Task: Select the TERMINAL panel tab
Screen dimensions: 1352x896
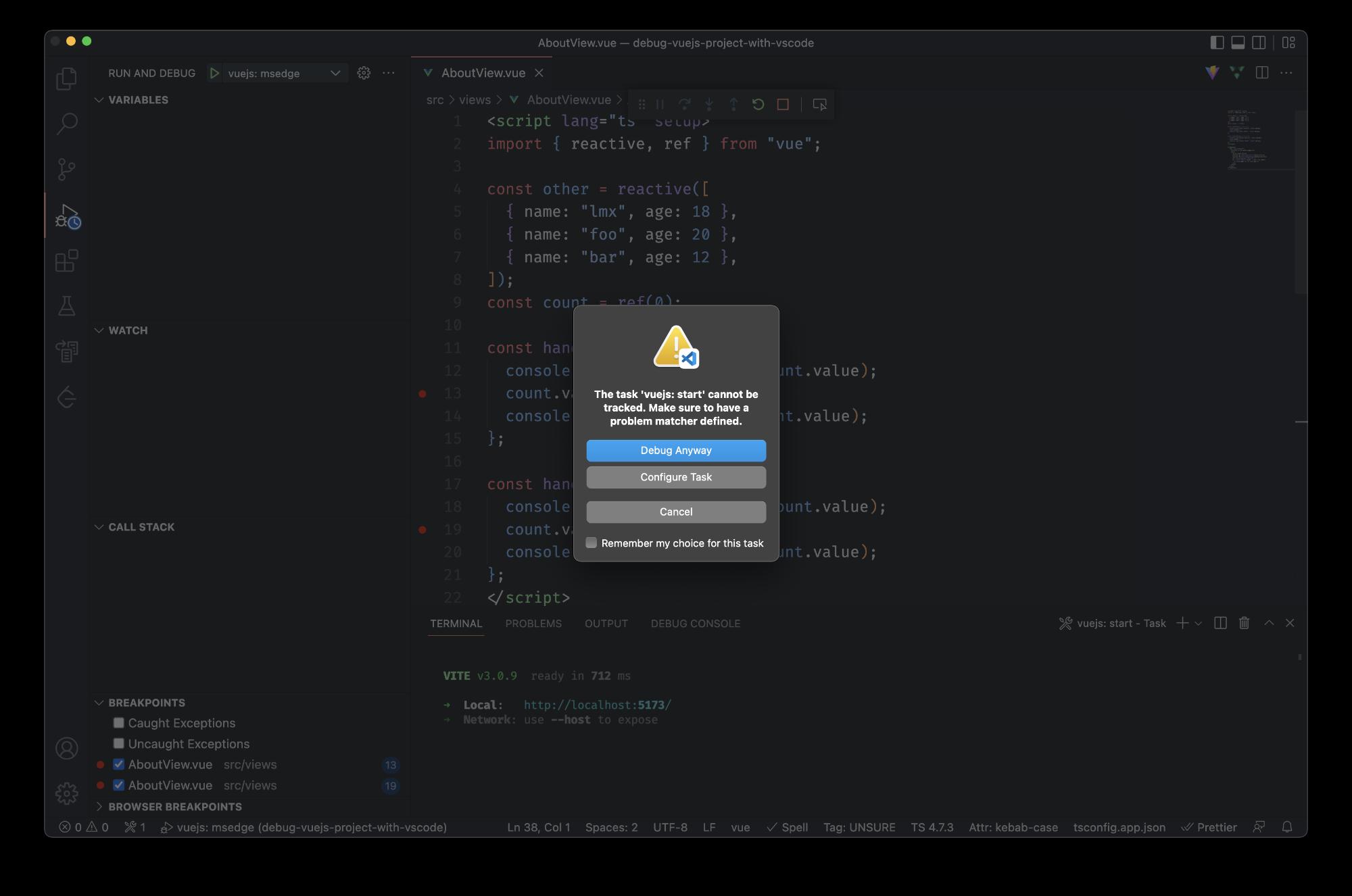Action: 456,624
